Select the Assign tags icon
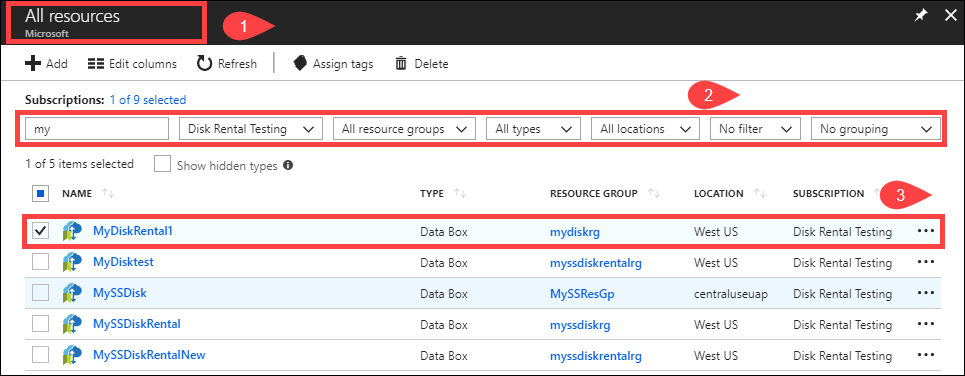This screenshot has height=376, width=965. click(300, 63)
